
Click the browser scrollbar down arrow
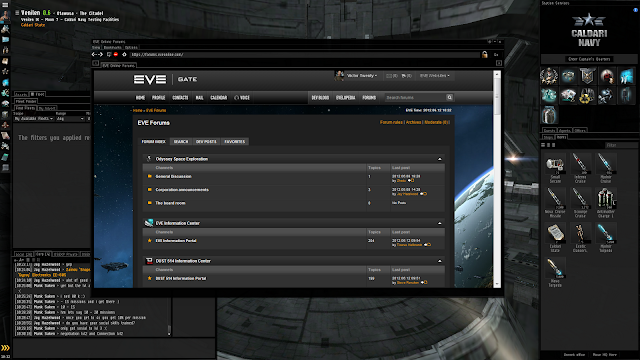point(497,284)
